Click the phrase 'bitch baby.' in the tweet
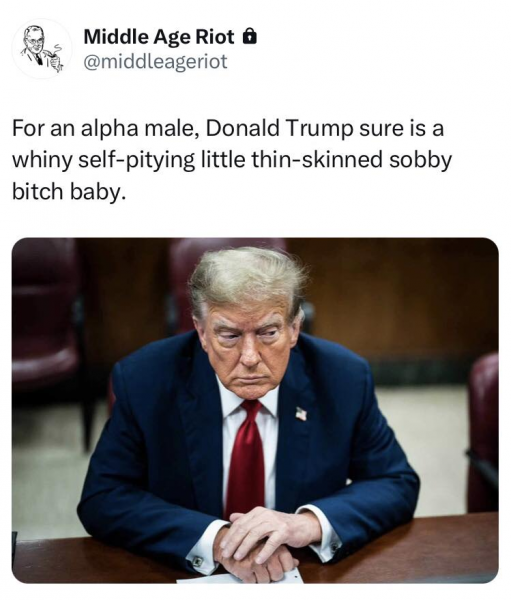Image resolution: width=511 pixels, height=600 pixels. coord(69,191)
